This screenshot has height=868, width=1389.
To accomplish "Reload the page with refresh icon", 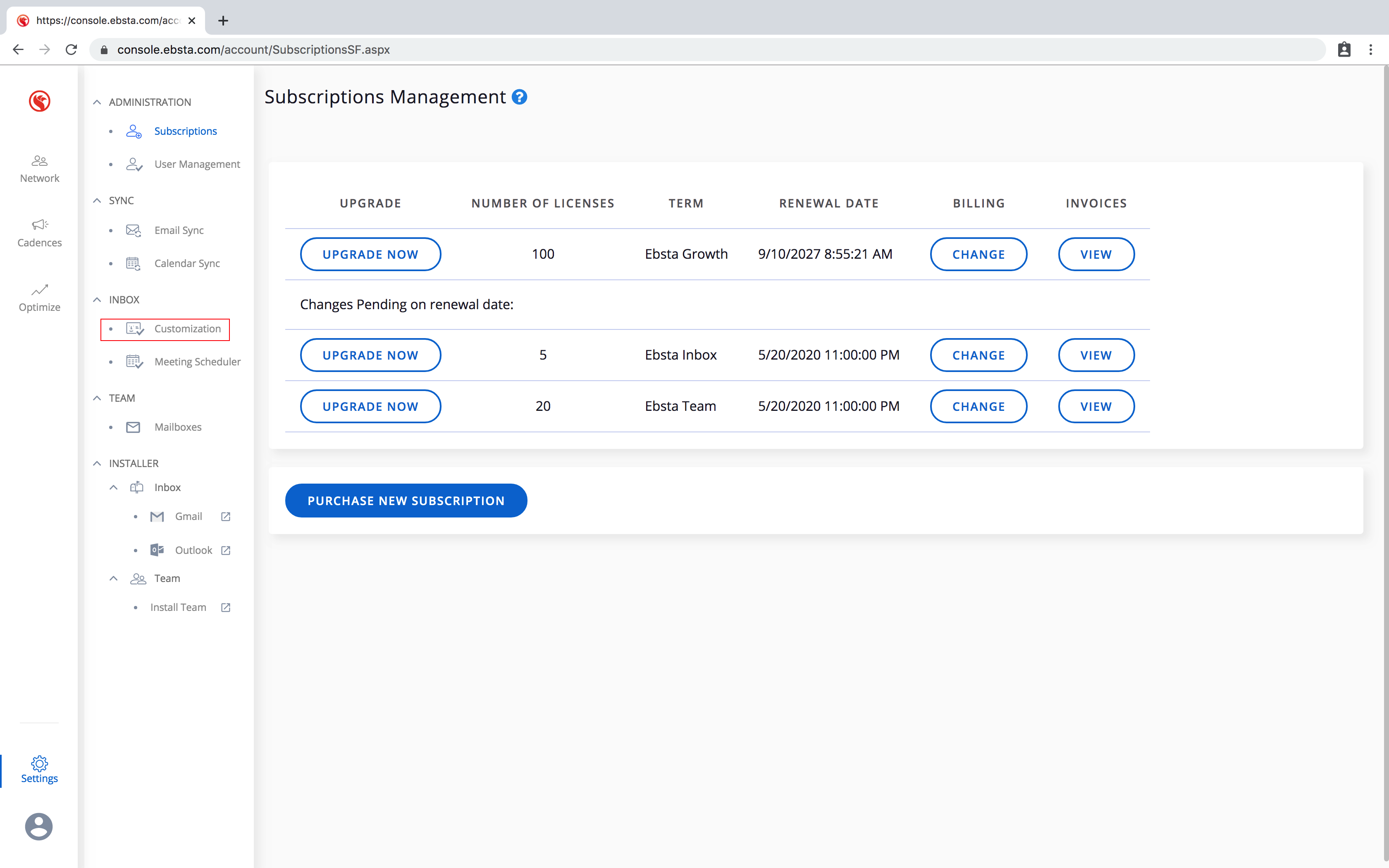I will click(x=71, y=50).
